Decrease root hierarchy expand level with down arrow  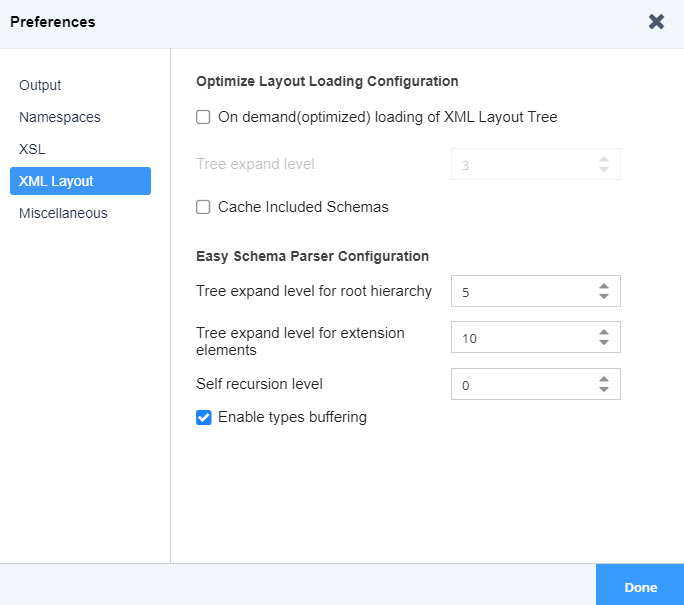[x=603, y=296]
